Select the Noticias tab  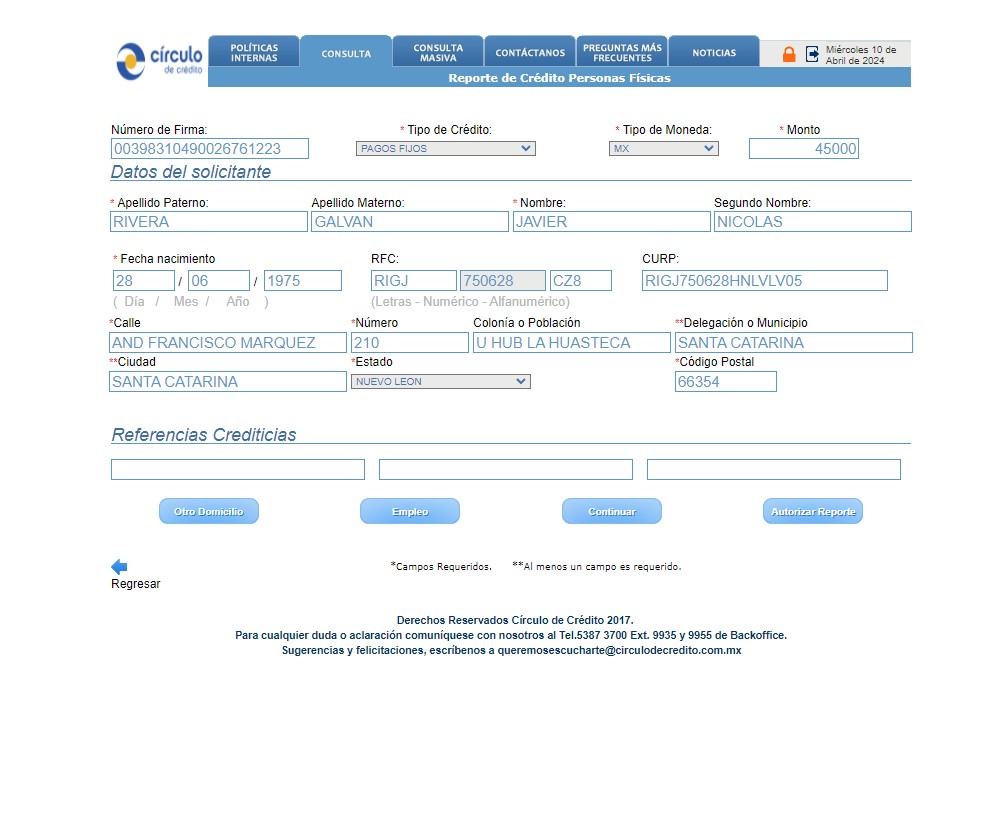[714, 53]
